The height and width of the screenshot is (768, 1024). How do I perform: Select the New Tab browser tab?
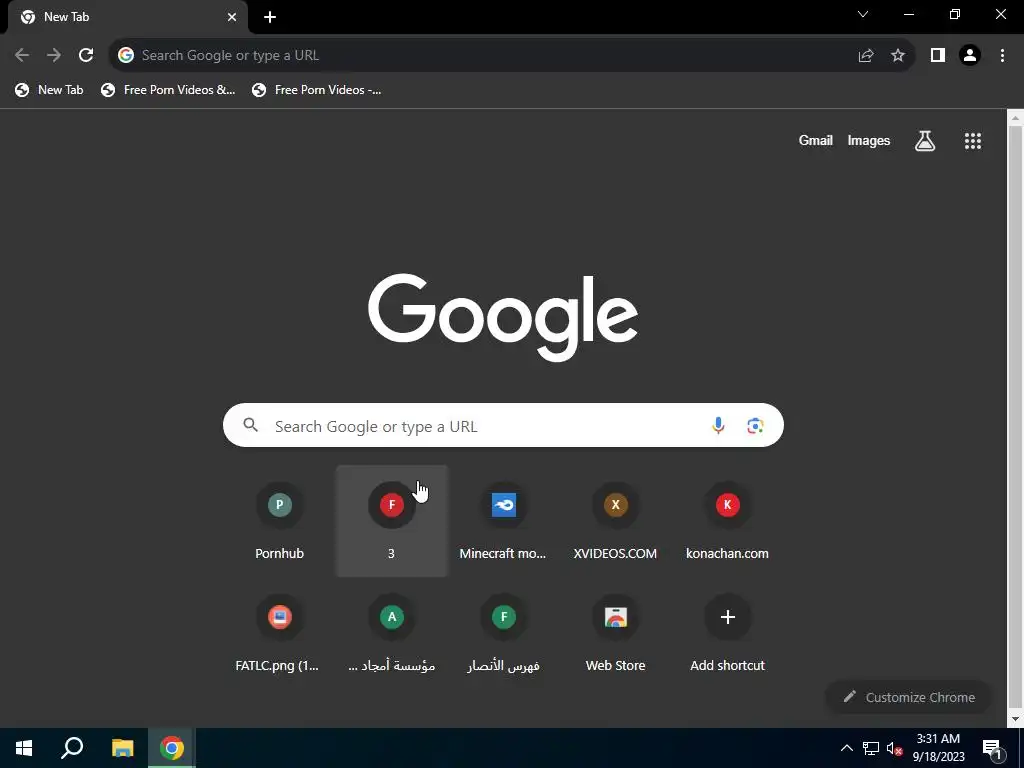(127, 17)
